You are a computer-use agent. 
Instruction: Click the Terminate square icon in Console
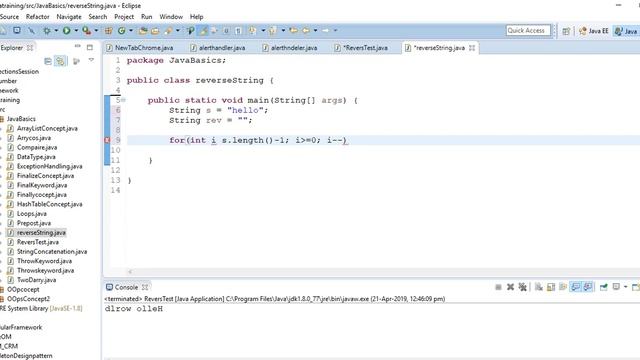[498, 287]
